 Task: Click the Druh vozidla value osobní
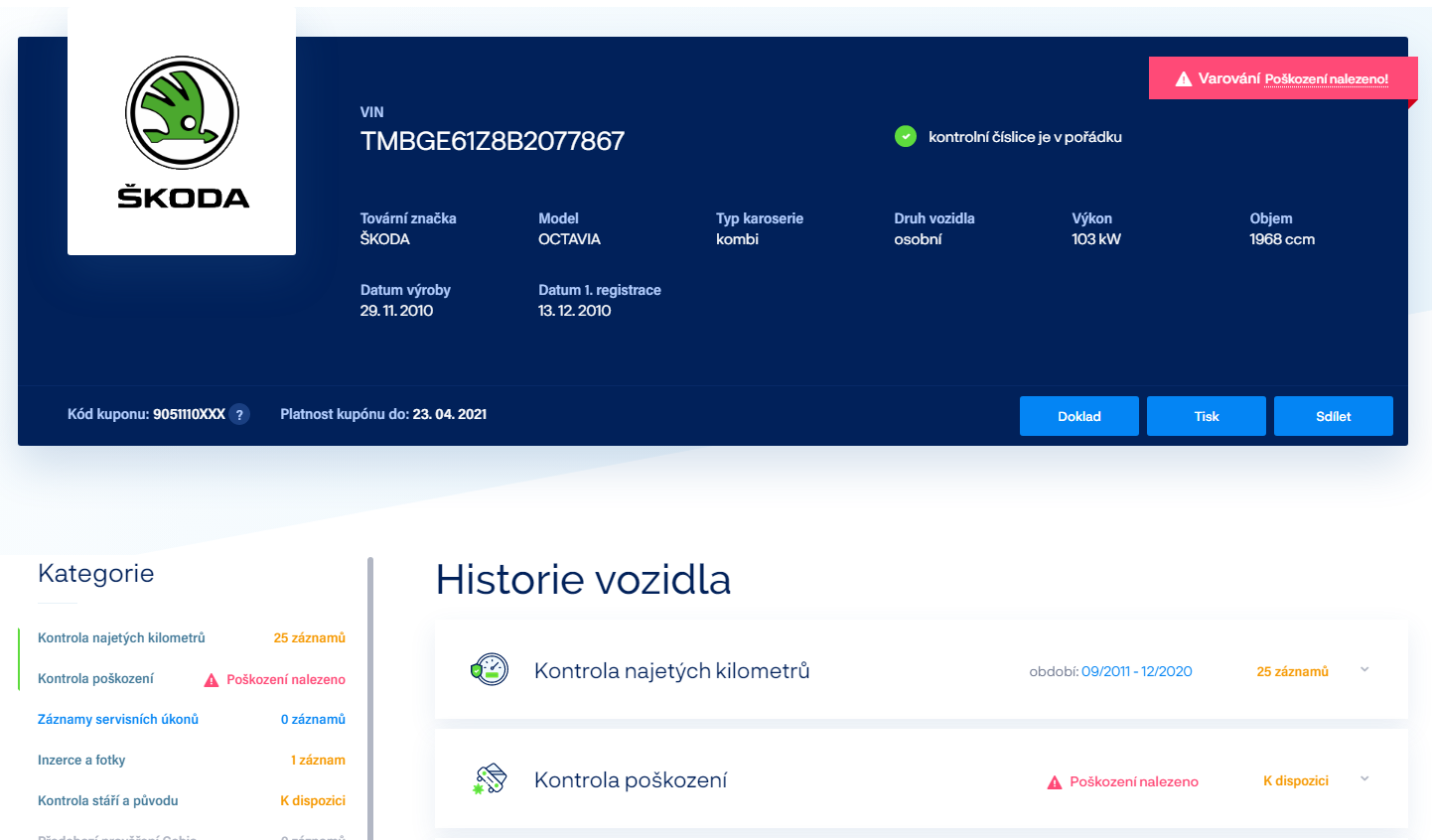[918, 239]
